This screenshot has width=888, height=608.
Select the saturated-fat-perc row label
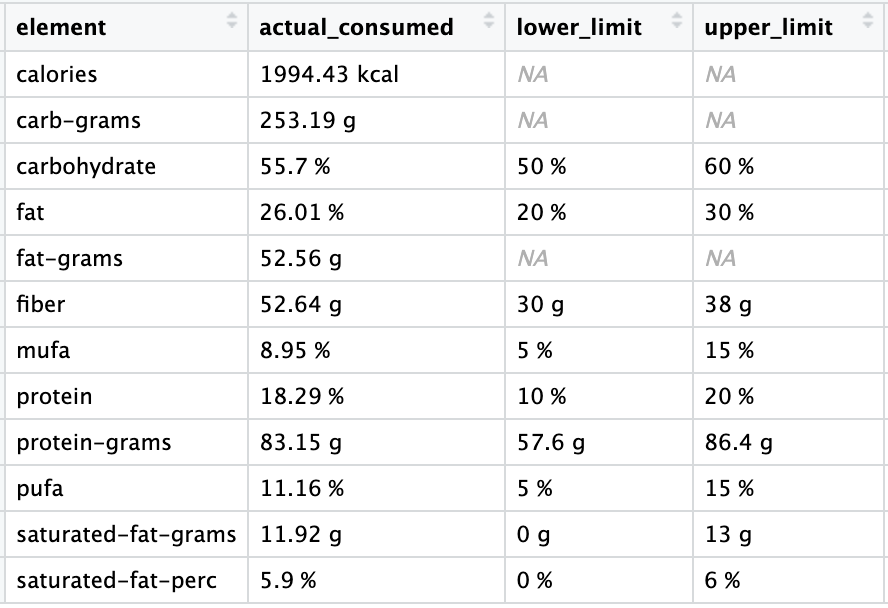116,580
